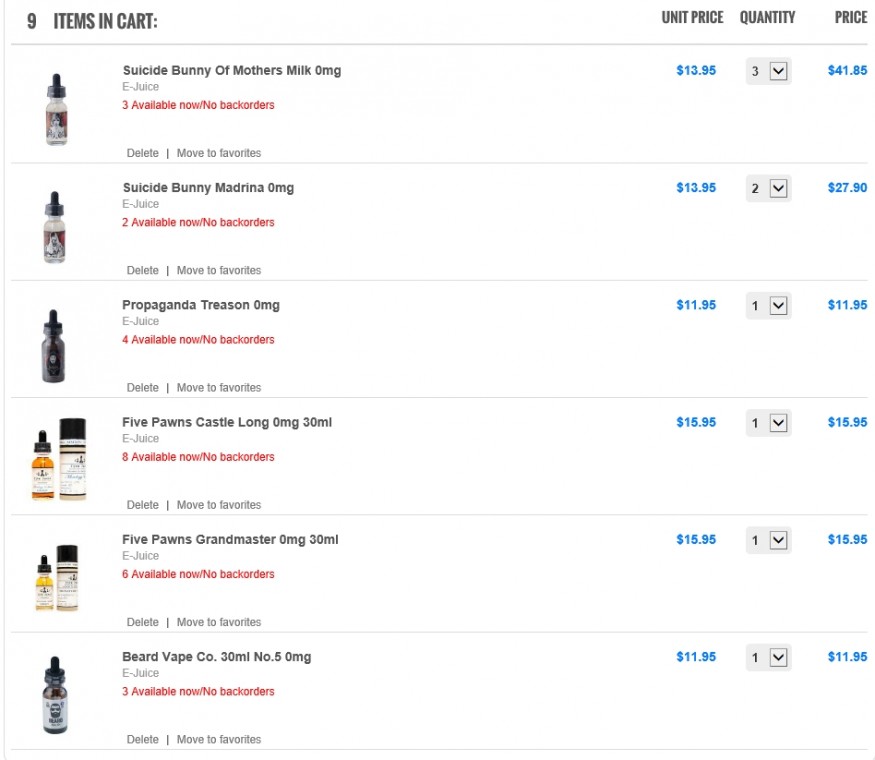
Task: Click the Five Pawns Castle Long product image
Action: click(x=59, y=459)
